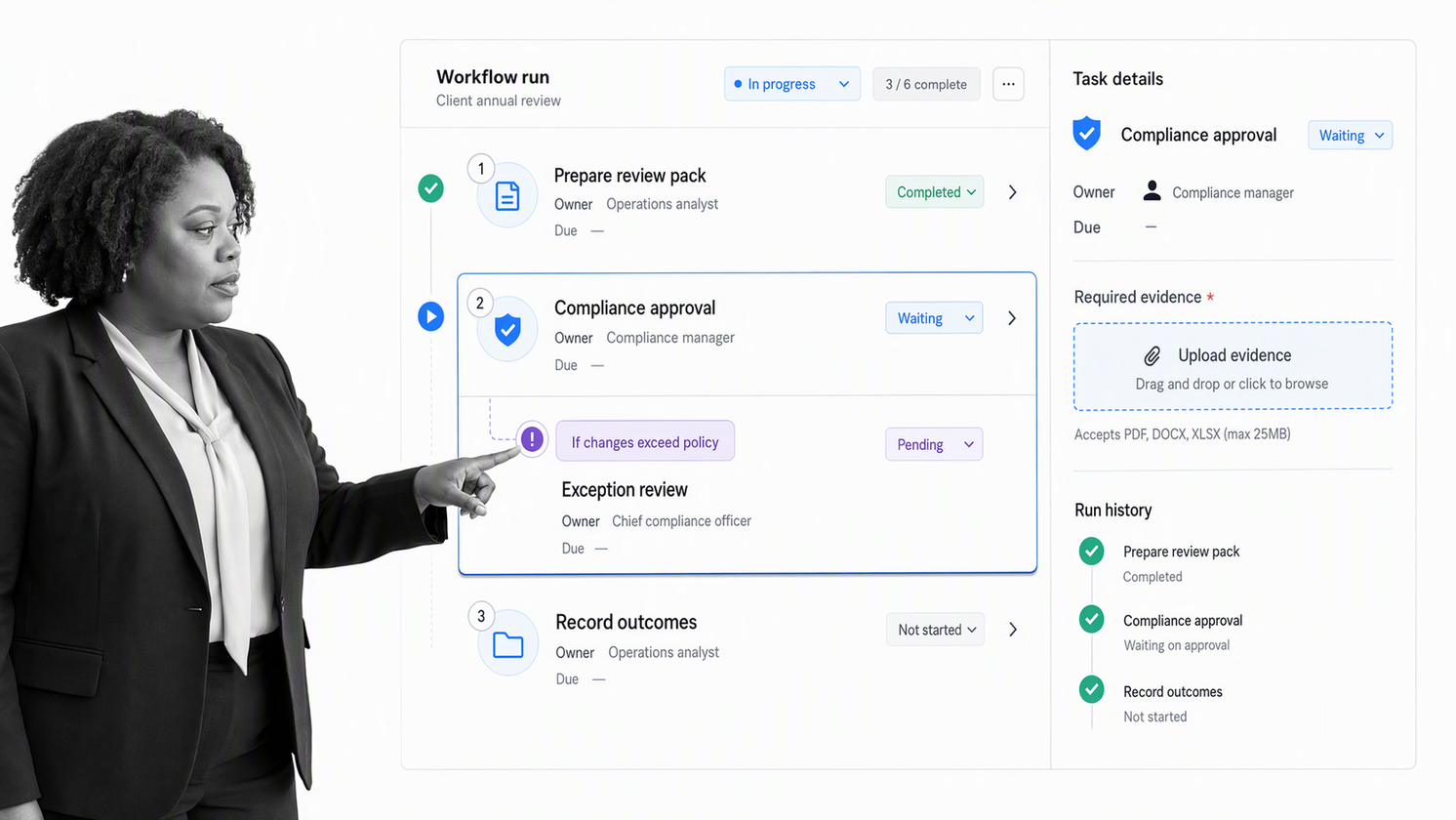Screen dimensions: 1456x820
Task: Click the Workflow run heading
Action: (493, 77)
